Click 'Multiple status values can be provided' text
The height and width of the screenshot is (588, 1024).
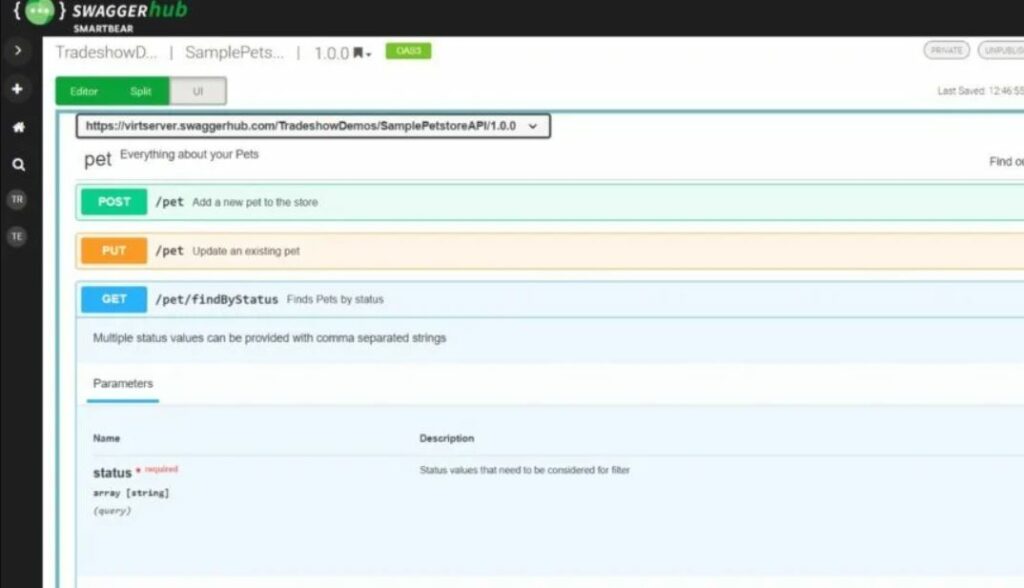tap(269, 338)
